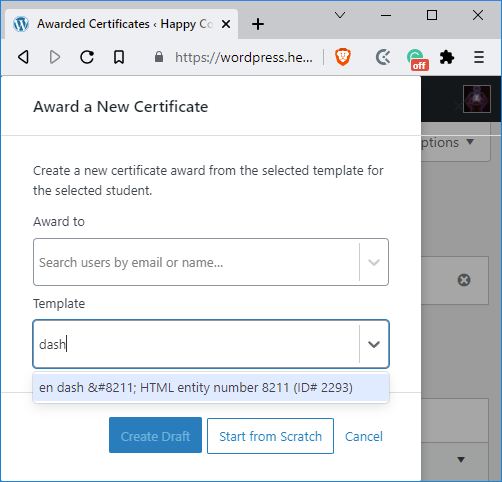
Task: Open the tab search chevron
Action: [340, 15]
